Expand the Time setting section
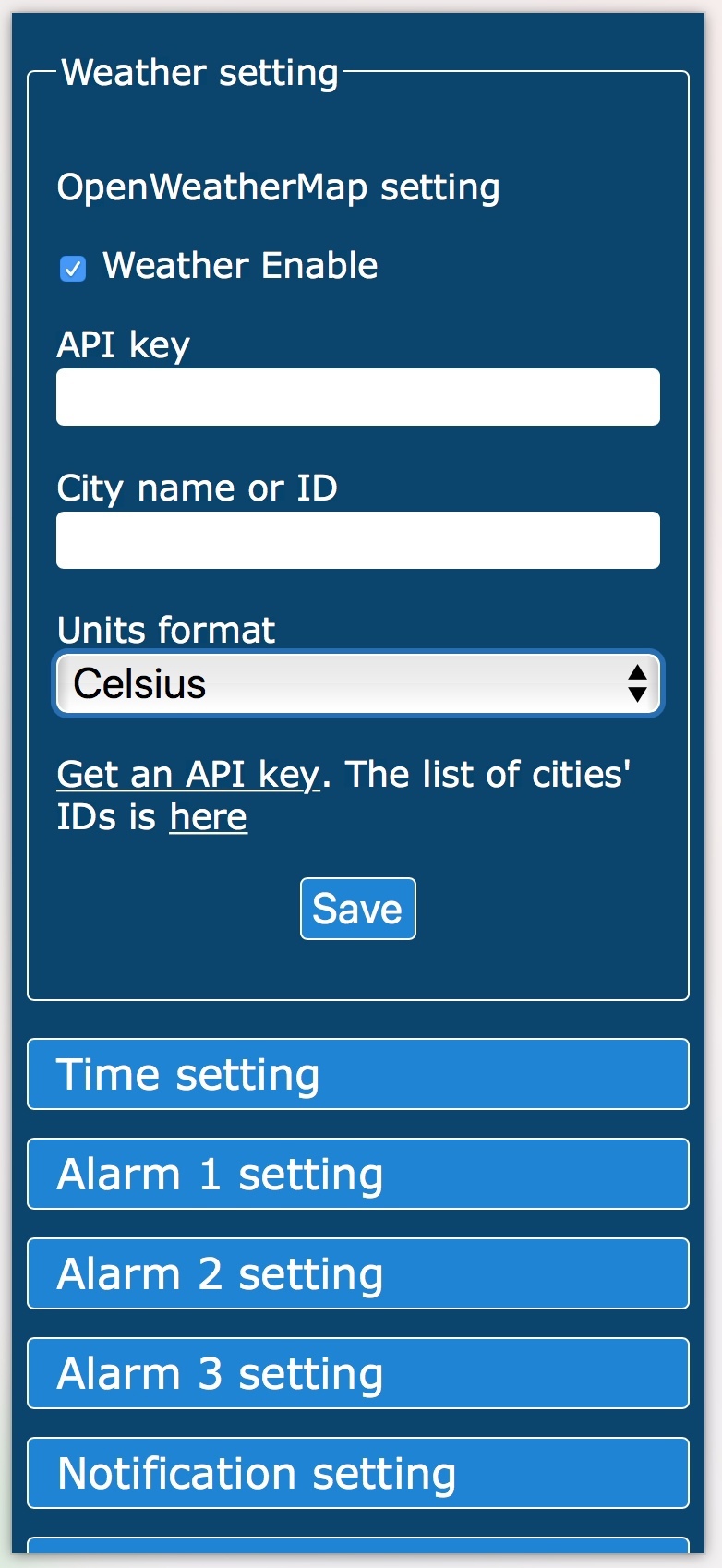722x1568 pixels. point(358,1074)
